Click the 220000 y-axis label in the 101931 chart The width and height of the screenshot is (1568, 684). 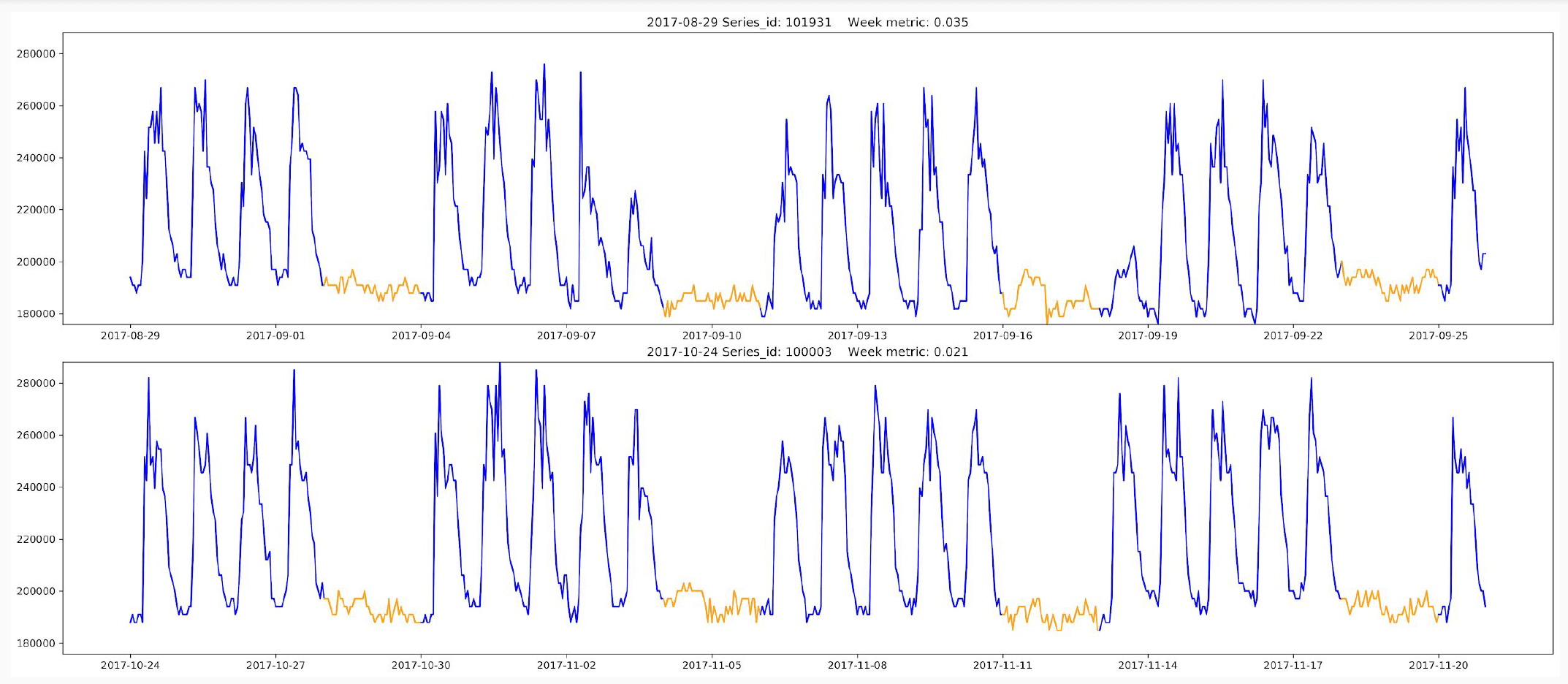(36, 210)
